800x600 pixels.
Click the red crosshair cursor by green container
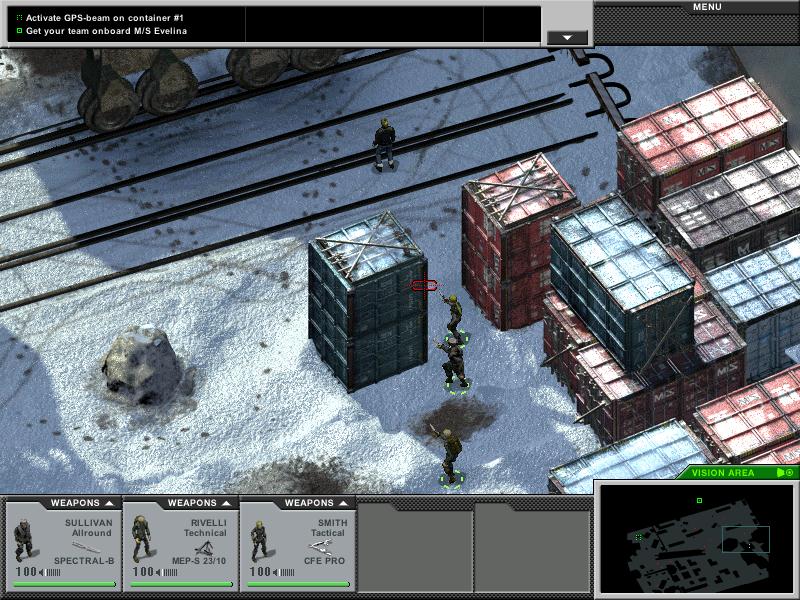[423, 286]
